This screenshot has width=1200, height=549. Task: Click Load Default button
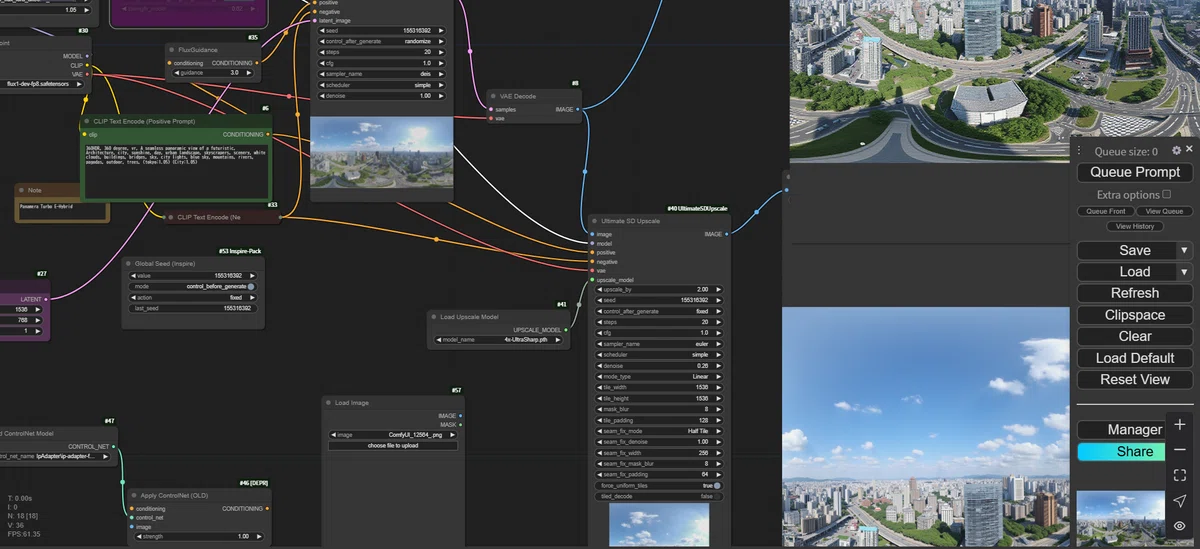point(1135,358)
